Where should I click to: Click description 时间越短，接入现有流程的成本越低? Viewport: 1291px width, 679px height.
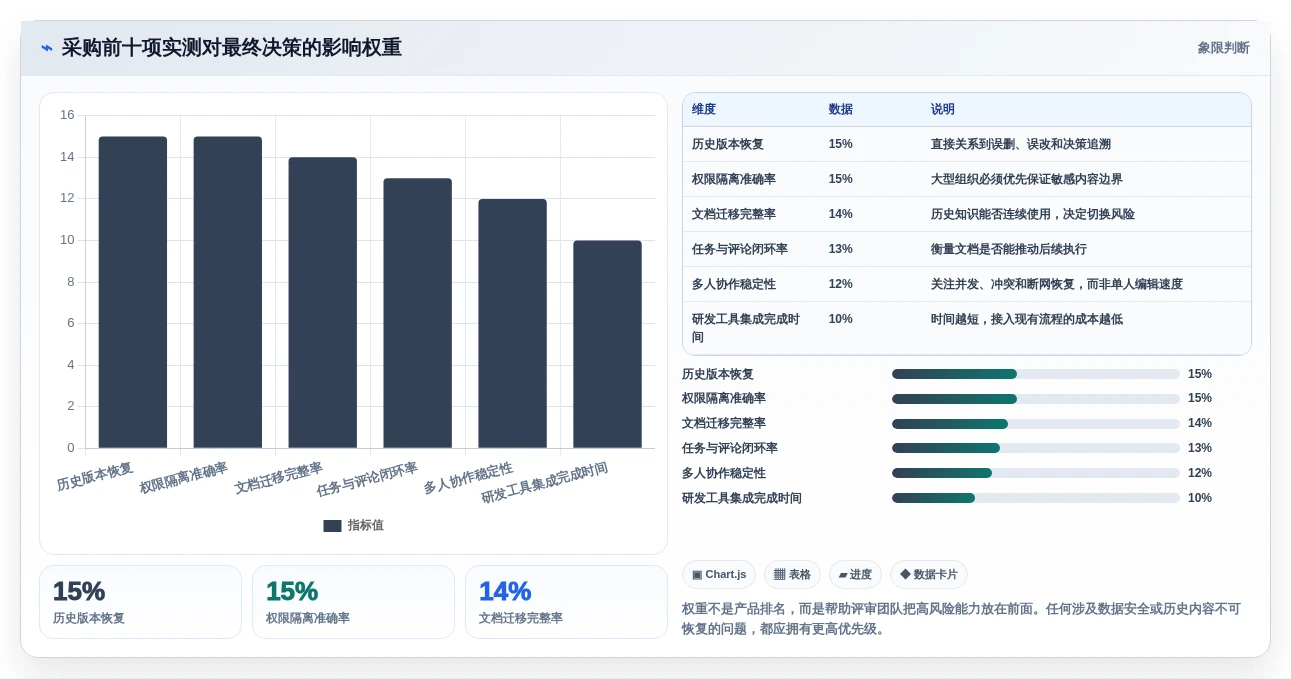click(1027, 319)
